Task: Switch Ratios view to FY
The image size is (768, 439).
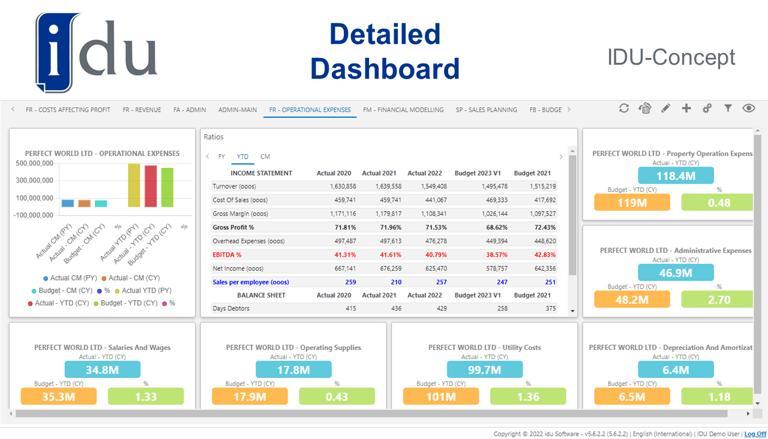Action: 221,157
